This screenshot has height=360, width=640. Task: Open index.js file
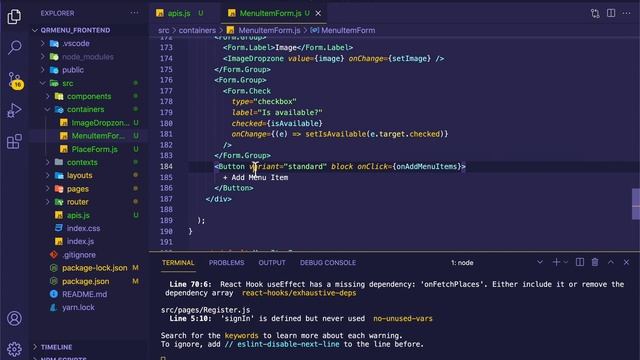pos(80,242)
